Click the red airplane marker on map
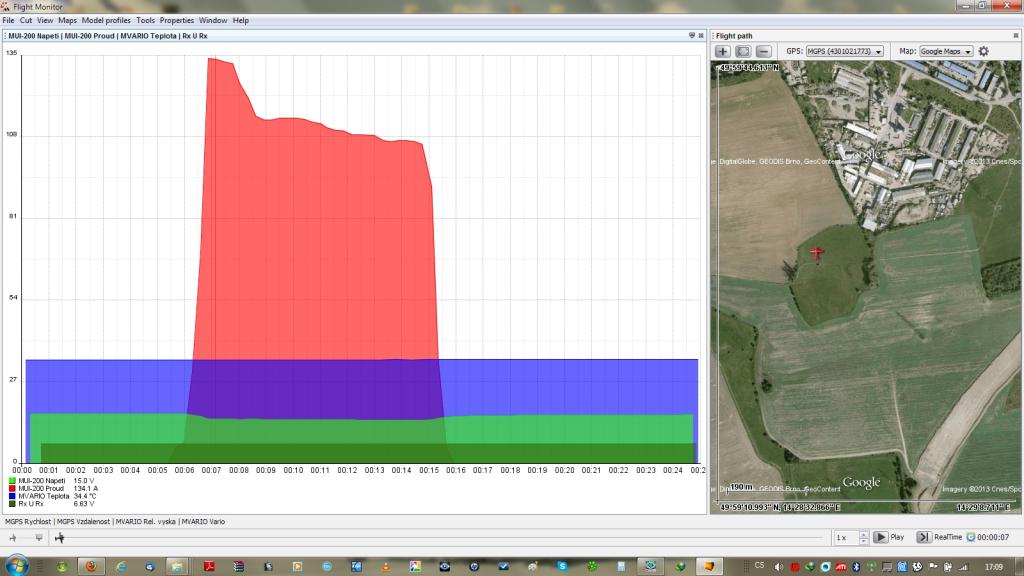This screenshot has height=576, width=1024. pyautogui.click(x=817, y=254)
